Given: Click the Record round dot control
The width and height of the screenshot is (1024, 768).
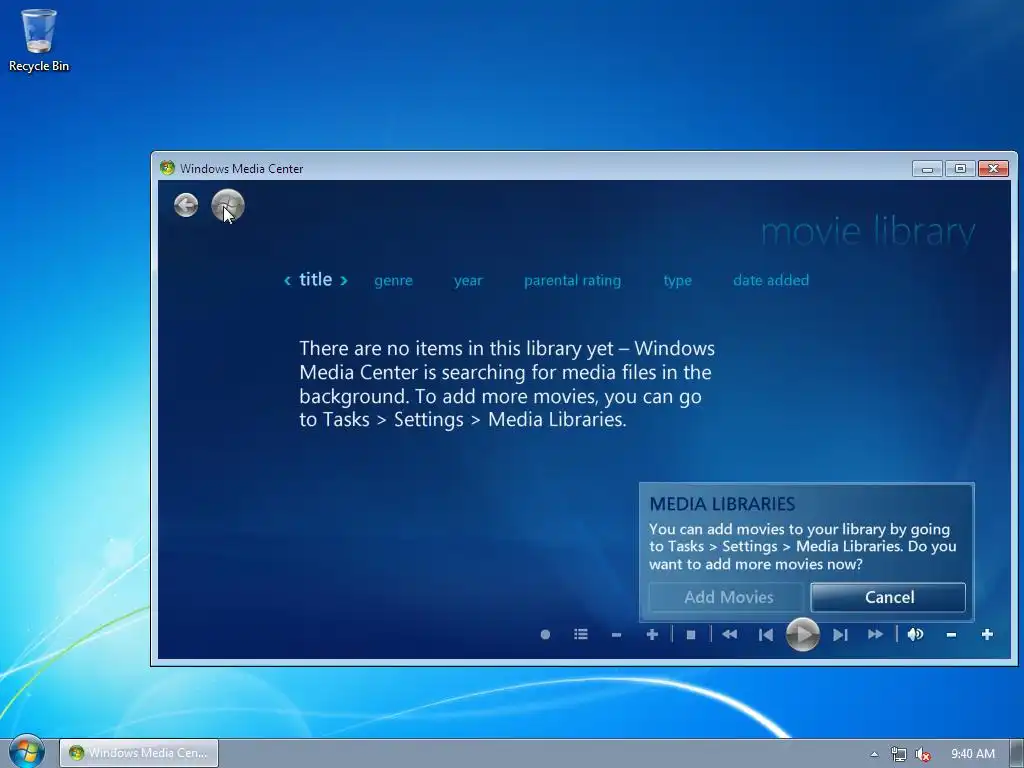Looking at the screenshot, I should [x=545, y=634].
